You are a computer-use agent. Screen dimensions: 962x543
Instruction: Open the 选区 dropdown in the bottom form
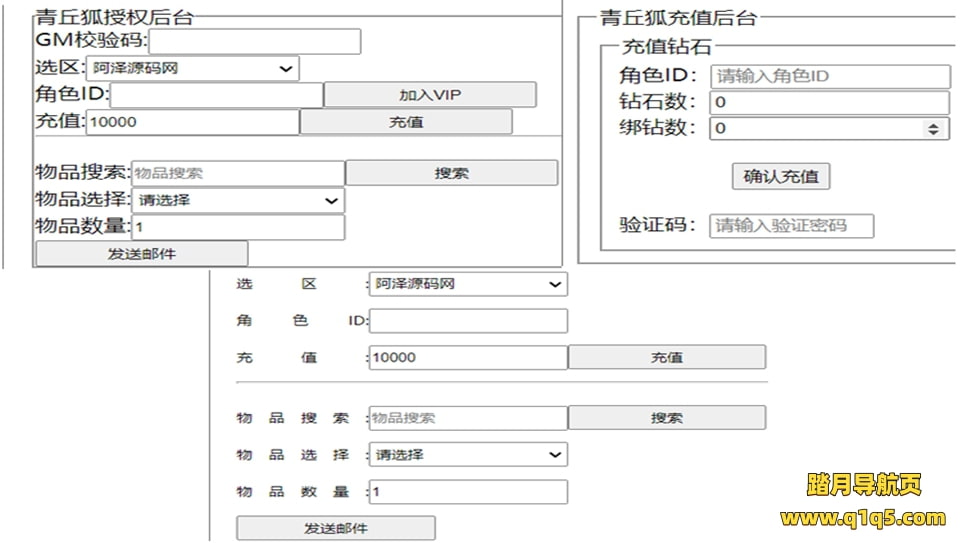click(x=467, y=284)
